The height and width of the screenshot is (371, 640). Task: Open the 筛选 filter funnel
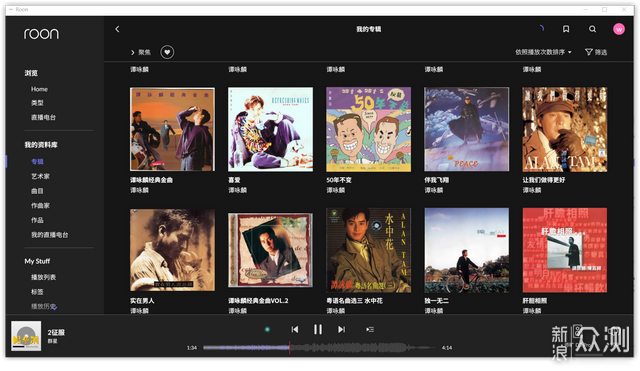tap(596, 52)
